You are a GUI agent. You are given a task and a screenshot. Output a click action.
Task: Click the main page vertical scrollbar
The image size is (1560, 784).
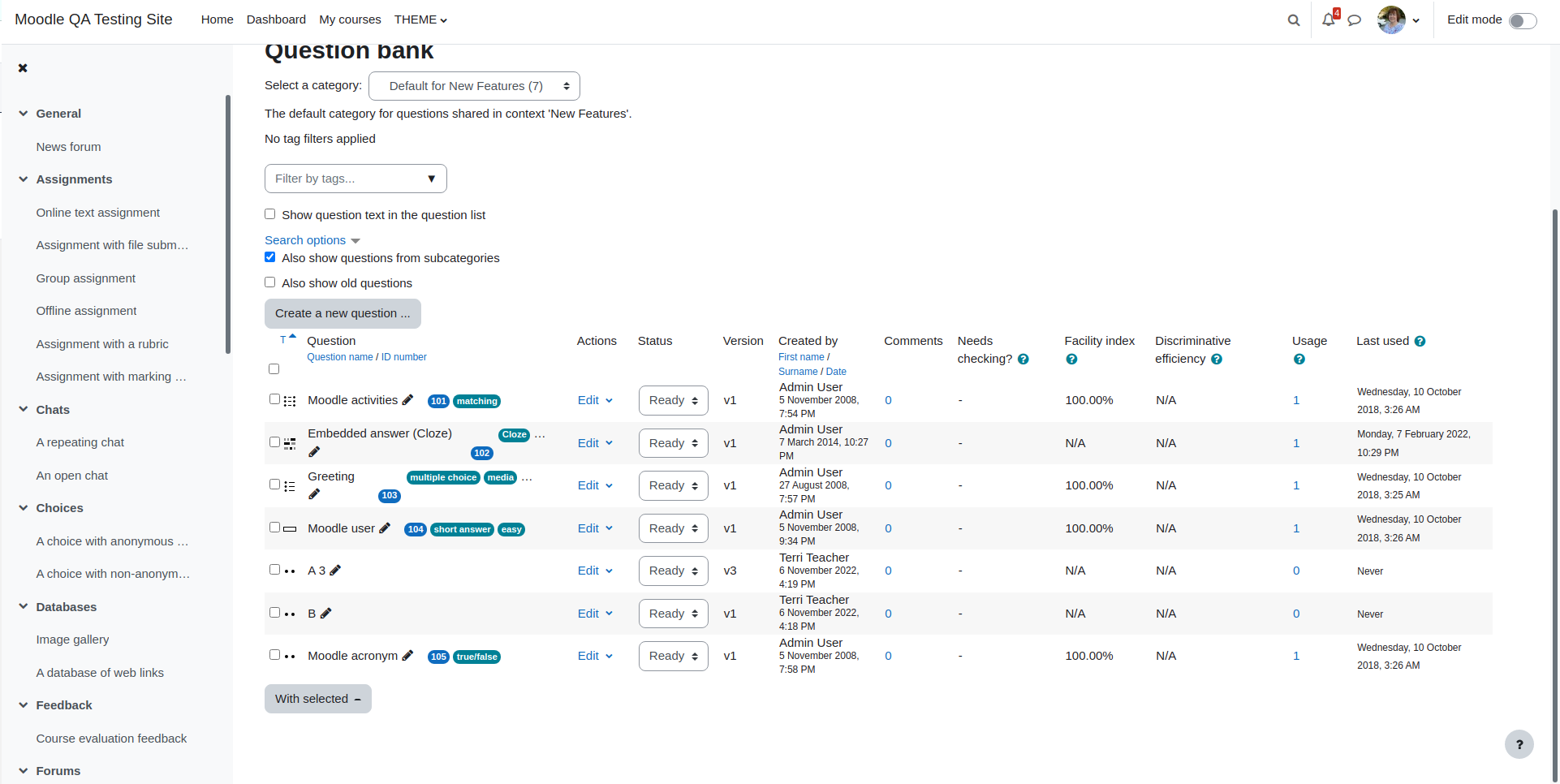pyautogui.click(x=1555, y=496)
